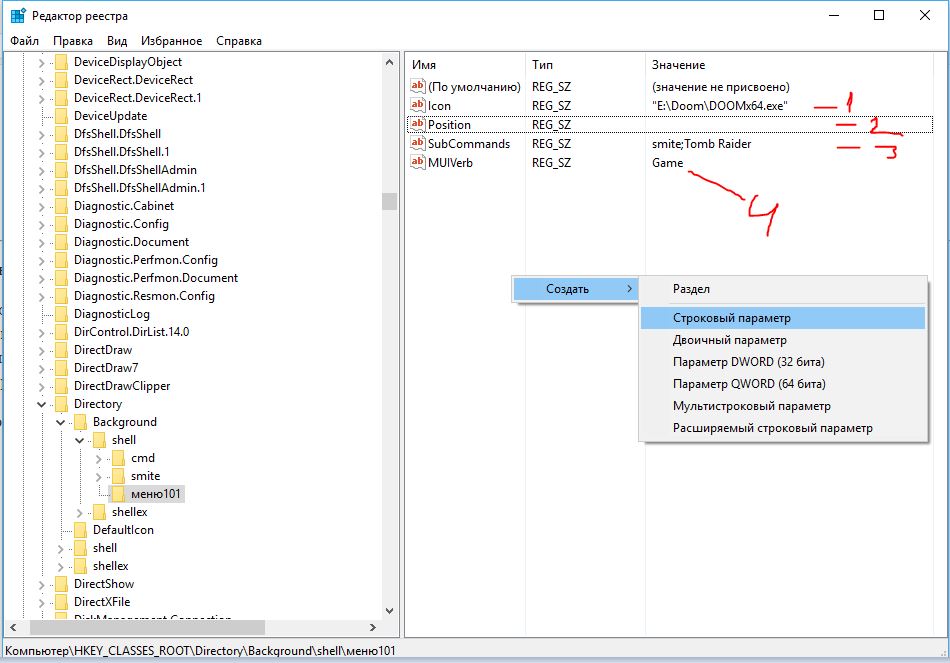950x663 pixels.
Task: Open the Файл menu
Action: click(x=25, y=41)
